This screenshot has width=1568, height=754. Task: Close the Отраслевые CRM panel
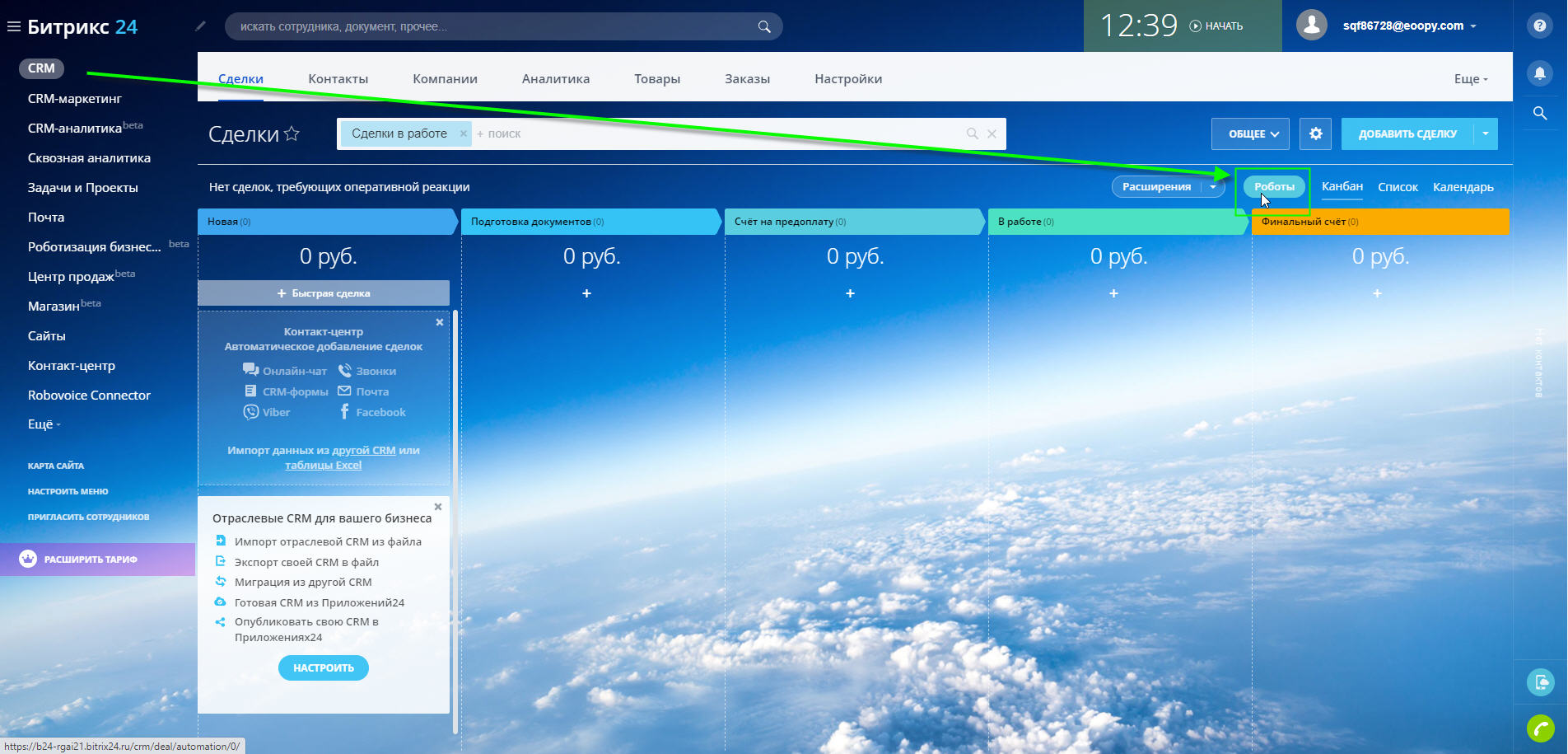pyautogui.click(x=438, y=507)
